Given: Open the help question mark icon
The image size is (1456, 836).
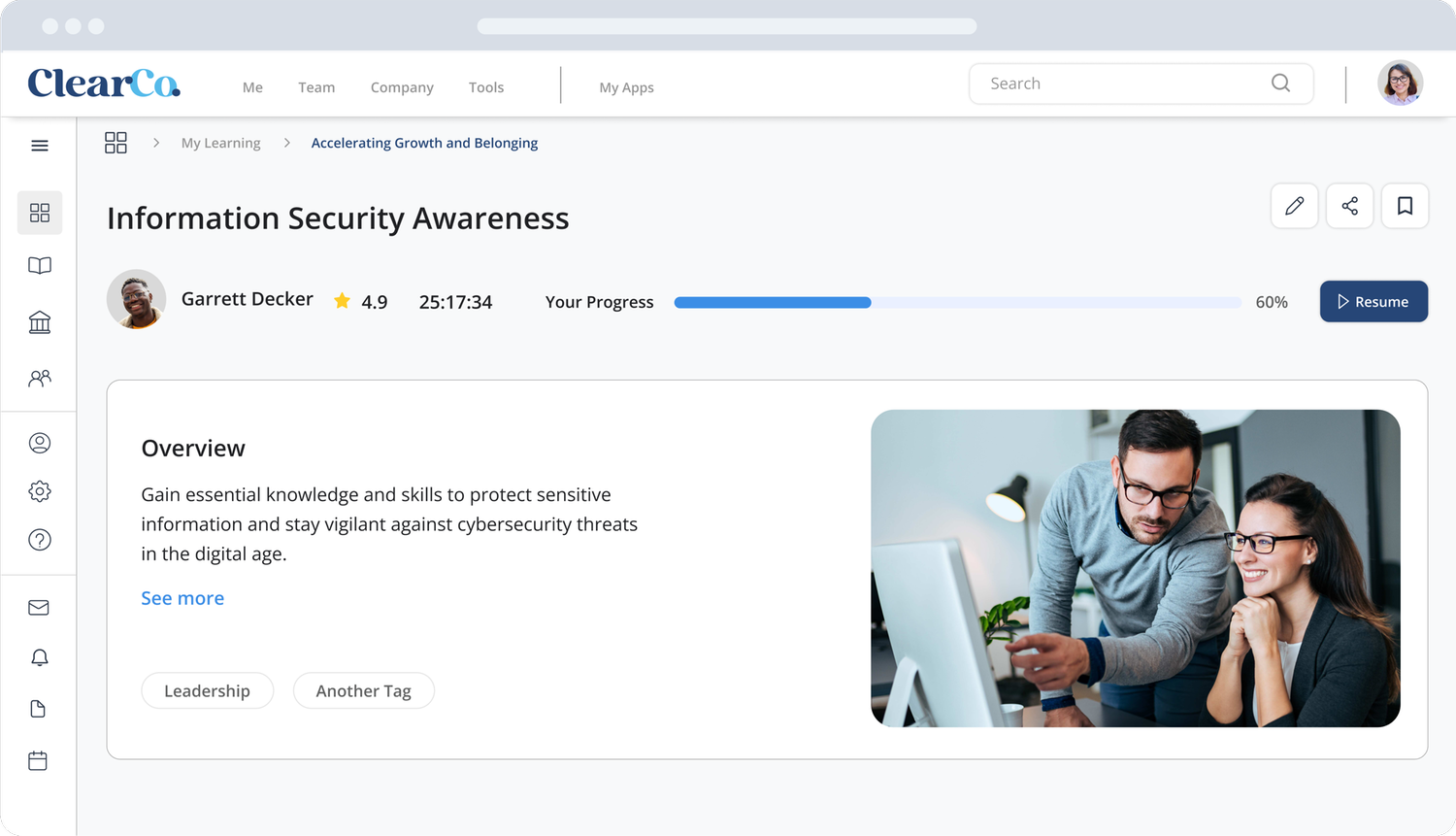Looking at the screenshot, I should tap(40, 540).
